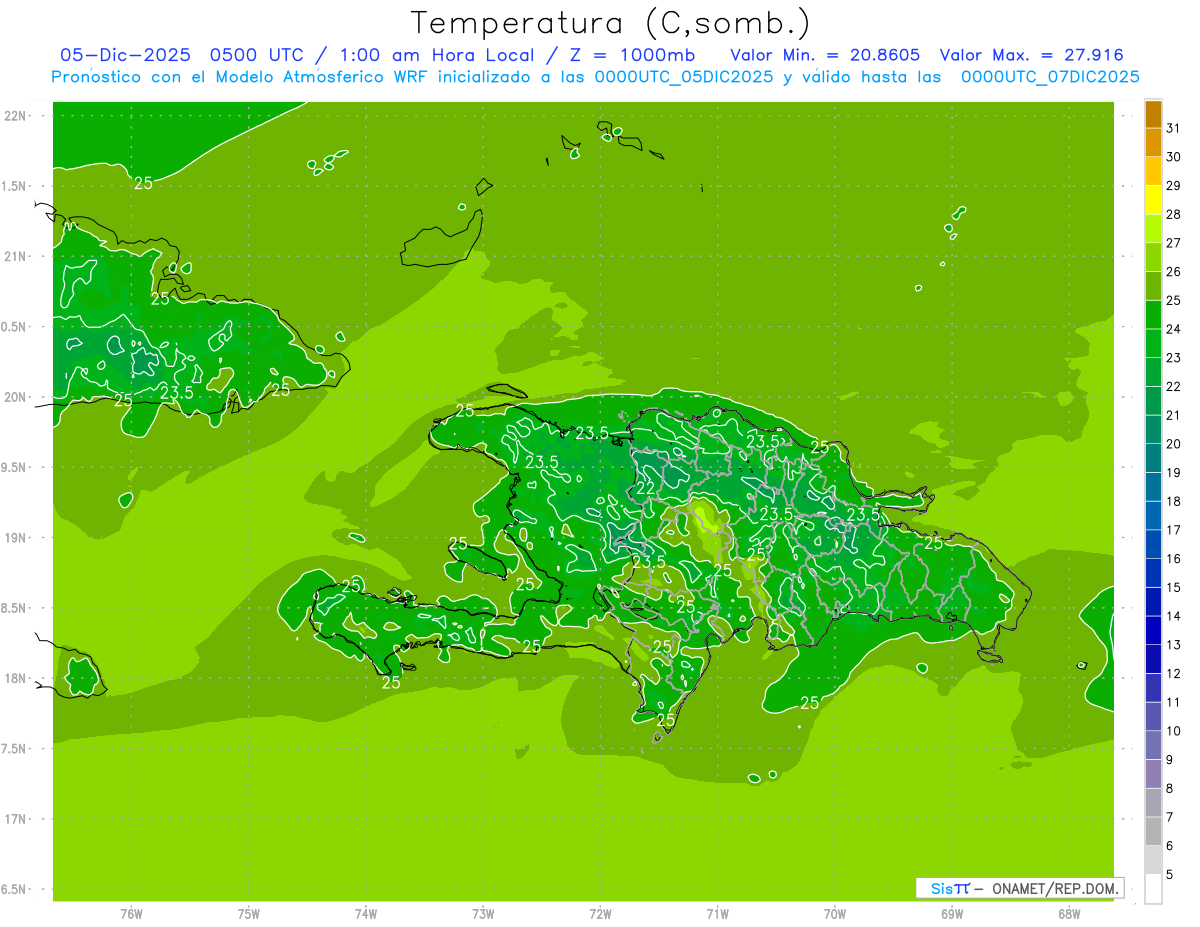Click the Temperatura (C,somb.) title
This screenshot has height=927, width=1200.
click(610, 23)
